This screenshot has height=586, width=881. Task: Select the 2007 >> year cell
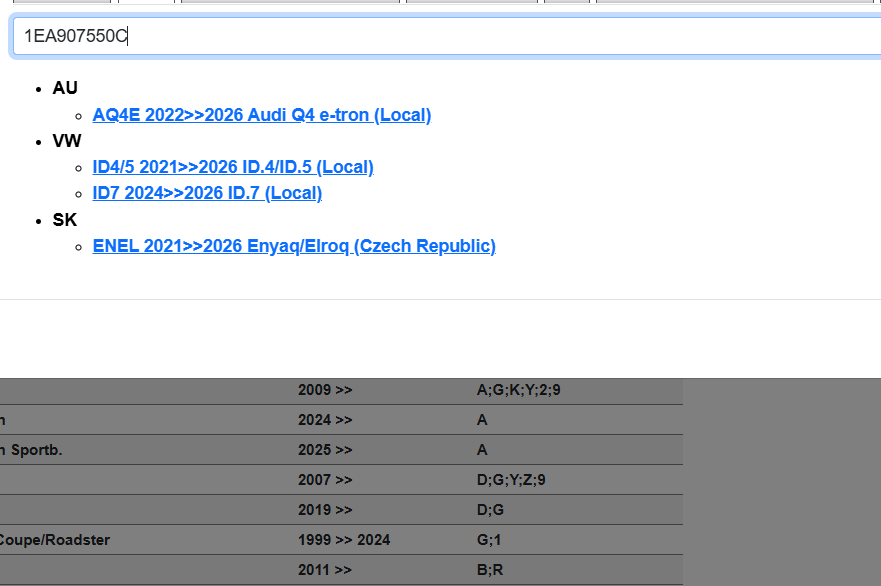(x=325, y=480)
